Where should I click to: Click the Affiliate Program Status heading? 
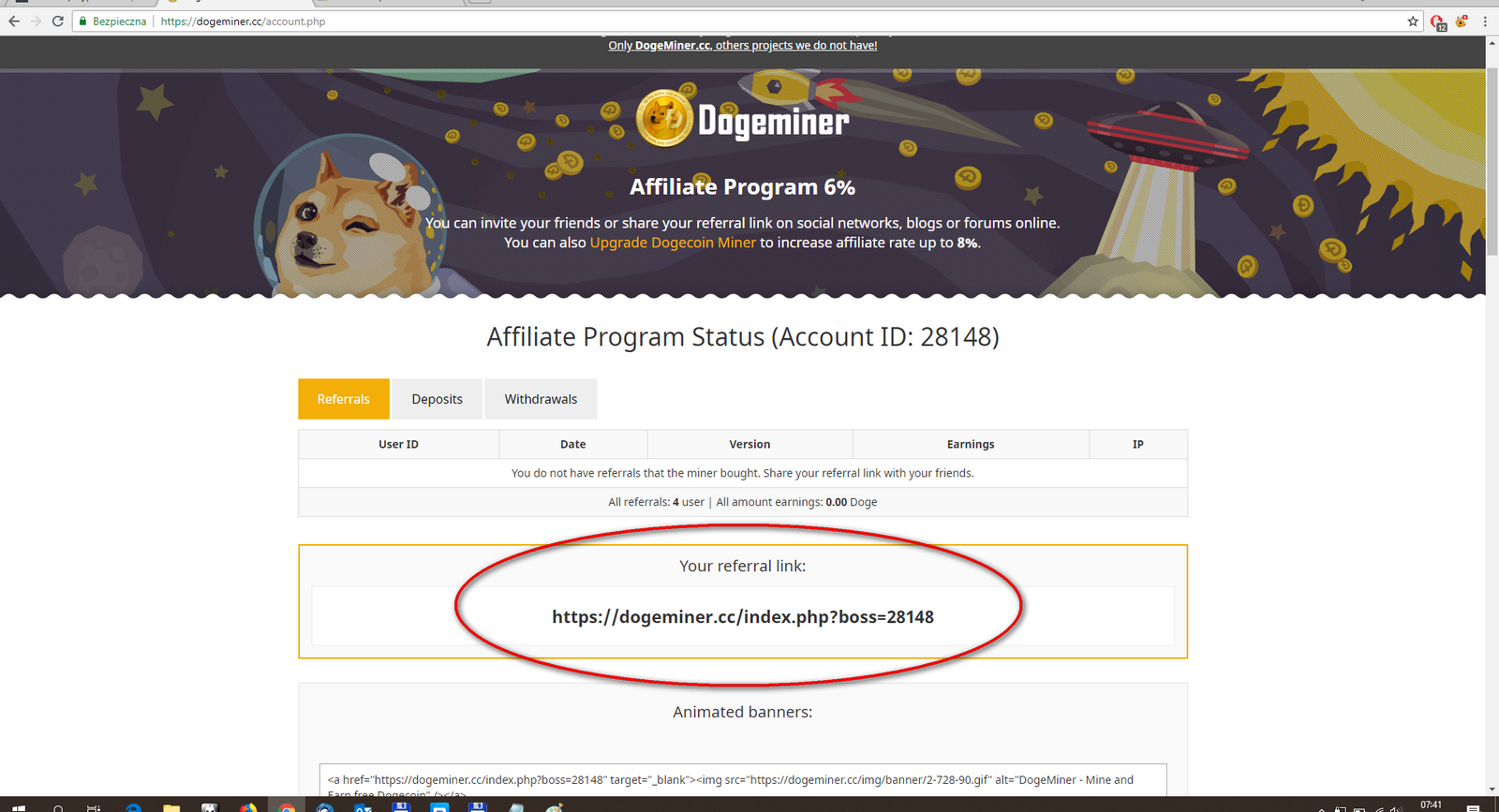[743, 337]
